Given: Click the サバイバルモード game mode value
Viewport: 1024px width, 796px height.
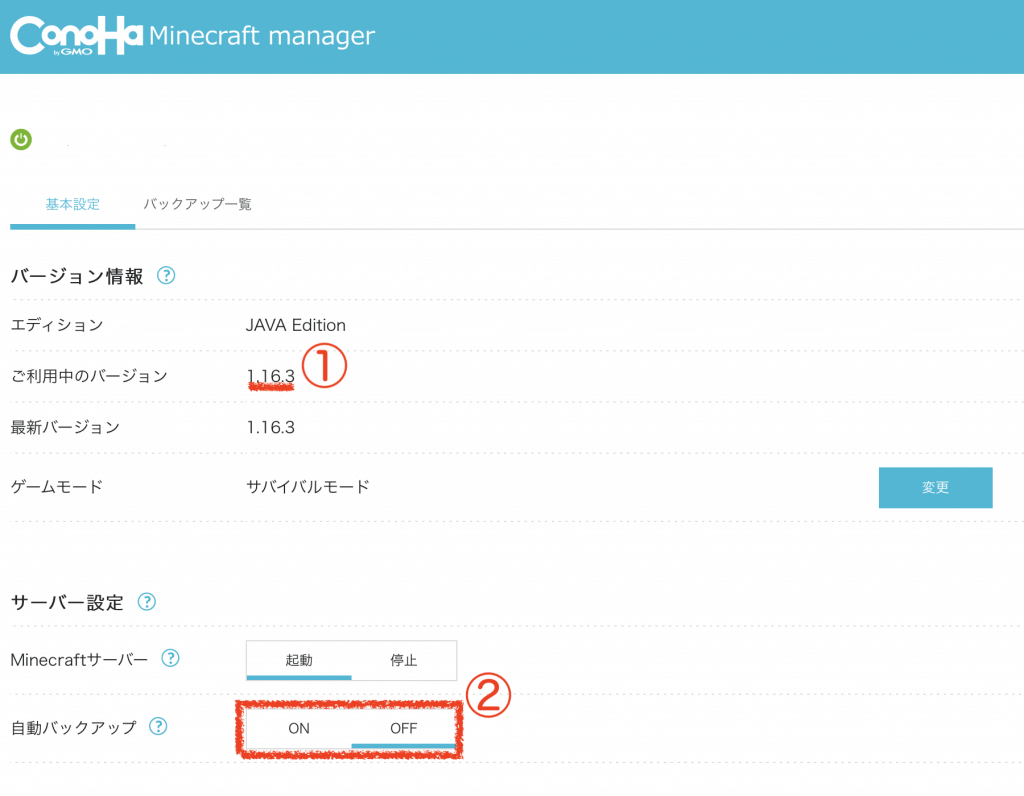Looking at the screenshot, I should [308, 486].
